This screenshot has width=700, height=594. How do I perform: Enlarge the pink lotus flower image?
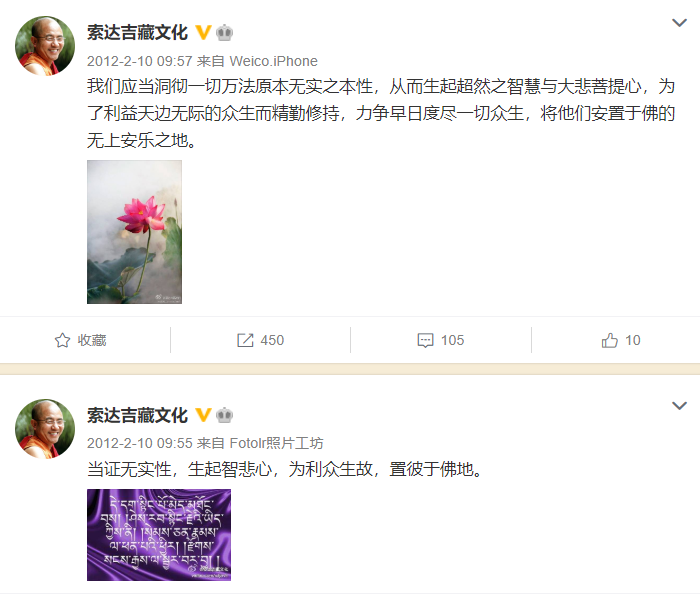point(134,232)
